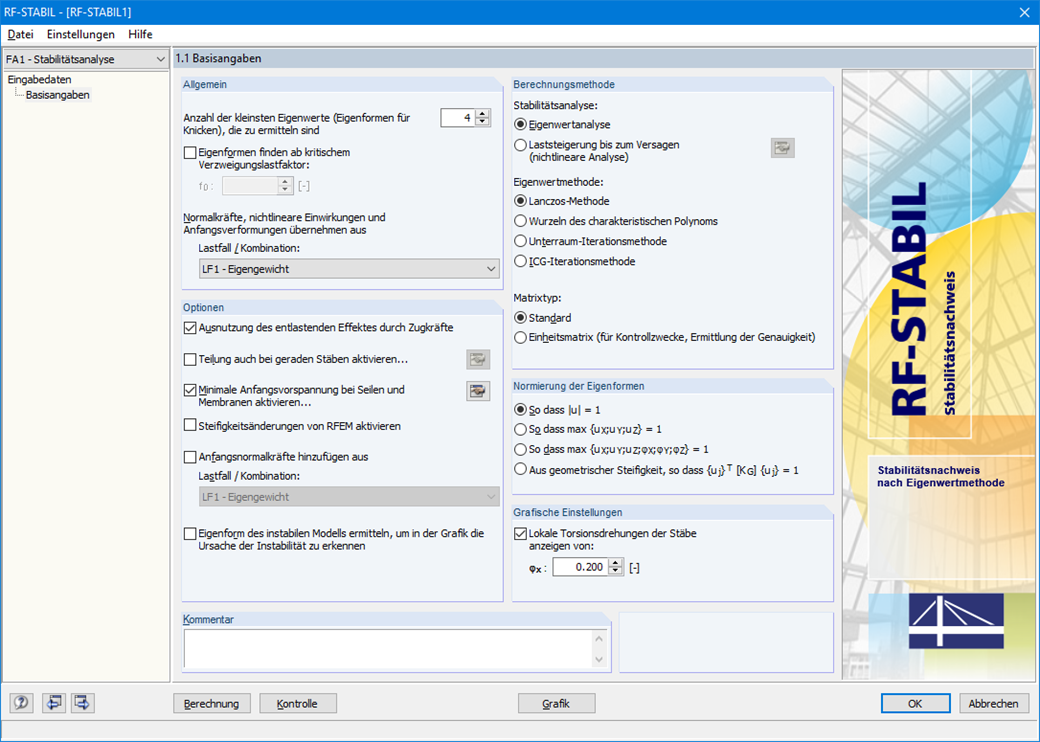
Task: Increase φx torsion value spinner up
Action: 616,563
